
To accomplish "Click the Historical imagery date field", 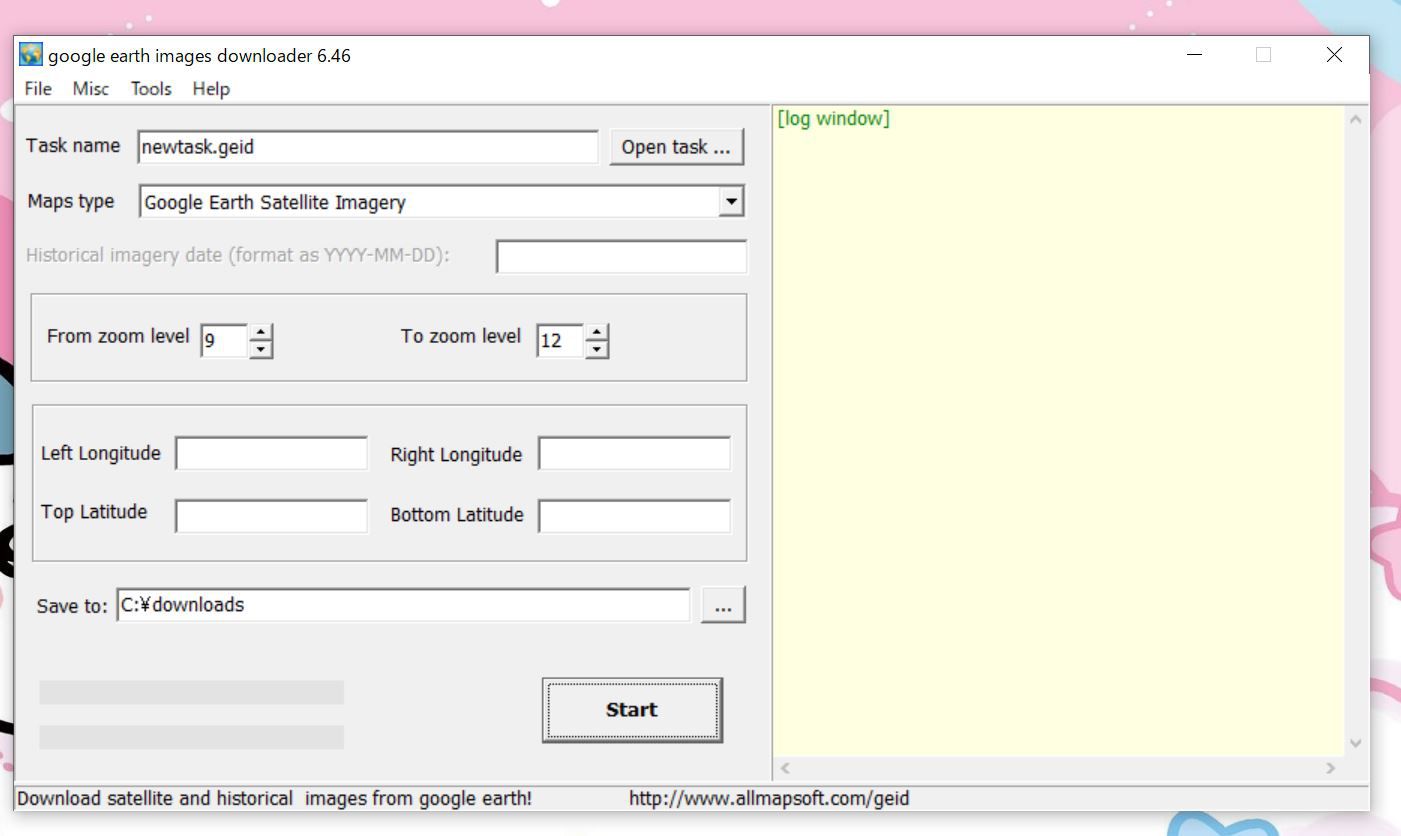I will (x=620, y=257).
